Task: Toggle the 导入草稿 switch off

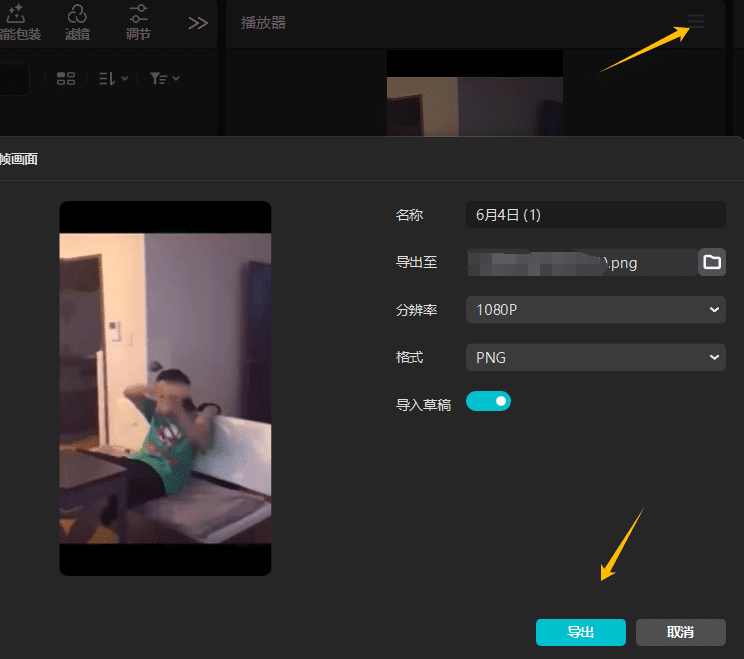Action: 488,401
